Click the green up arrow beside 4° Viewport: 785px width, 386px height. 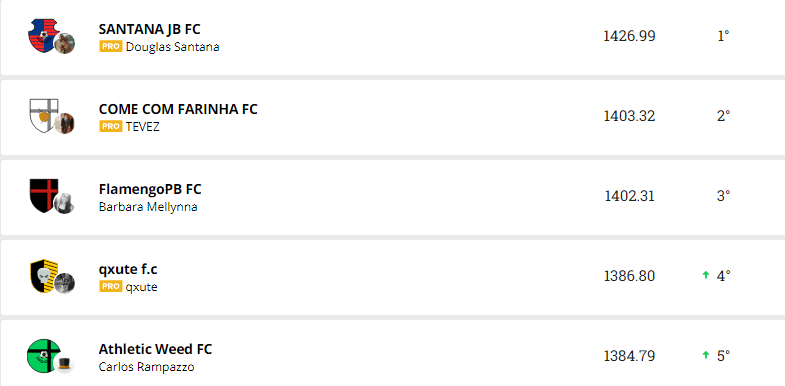coord(706,275)
